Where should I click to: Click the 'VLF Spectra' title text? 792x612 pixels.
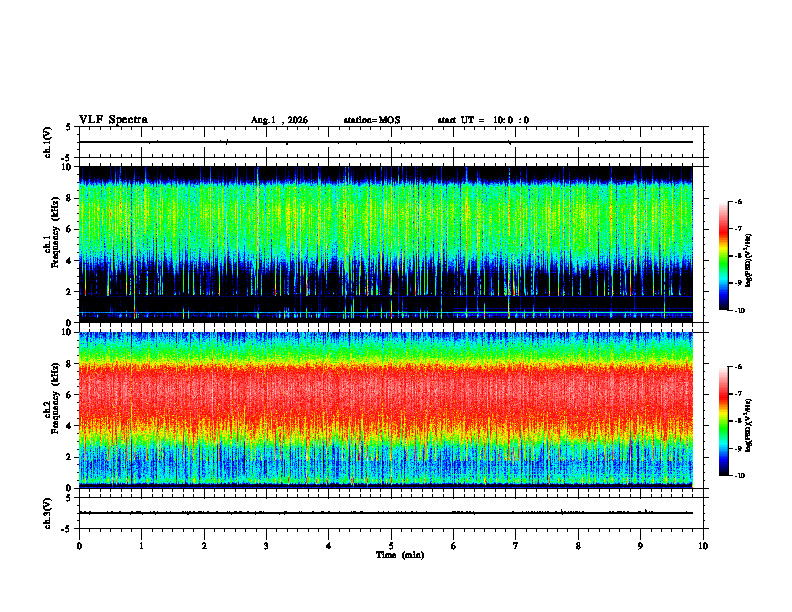click(113, 120)
